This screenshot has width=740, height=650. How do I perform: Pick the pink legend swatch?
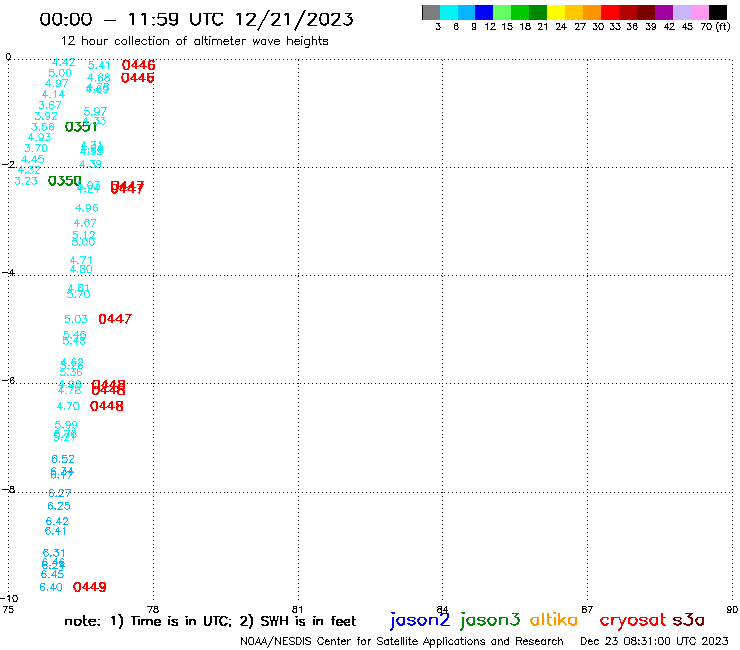click(x=699, y=12)
